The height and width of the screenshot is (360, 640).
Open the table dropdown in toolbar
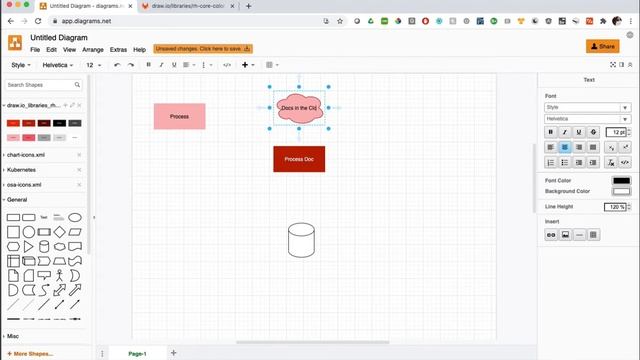click(272, 65)
